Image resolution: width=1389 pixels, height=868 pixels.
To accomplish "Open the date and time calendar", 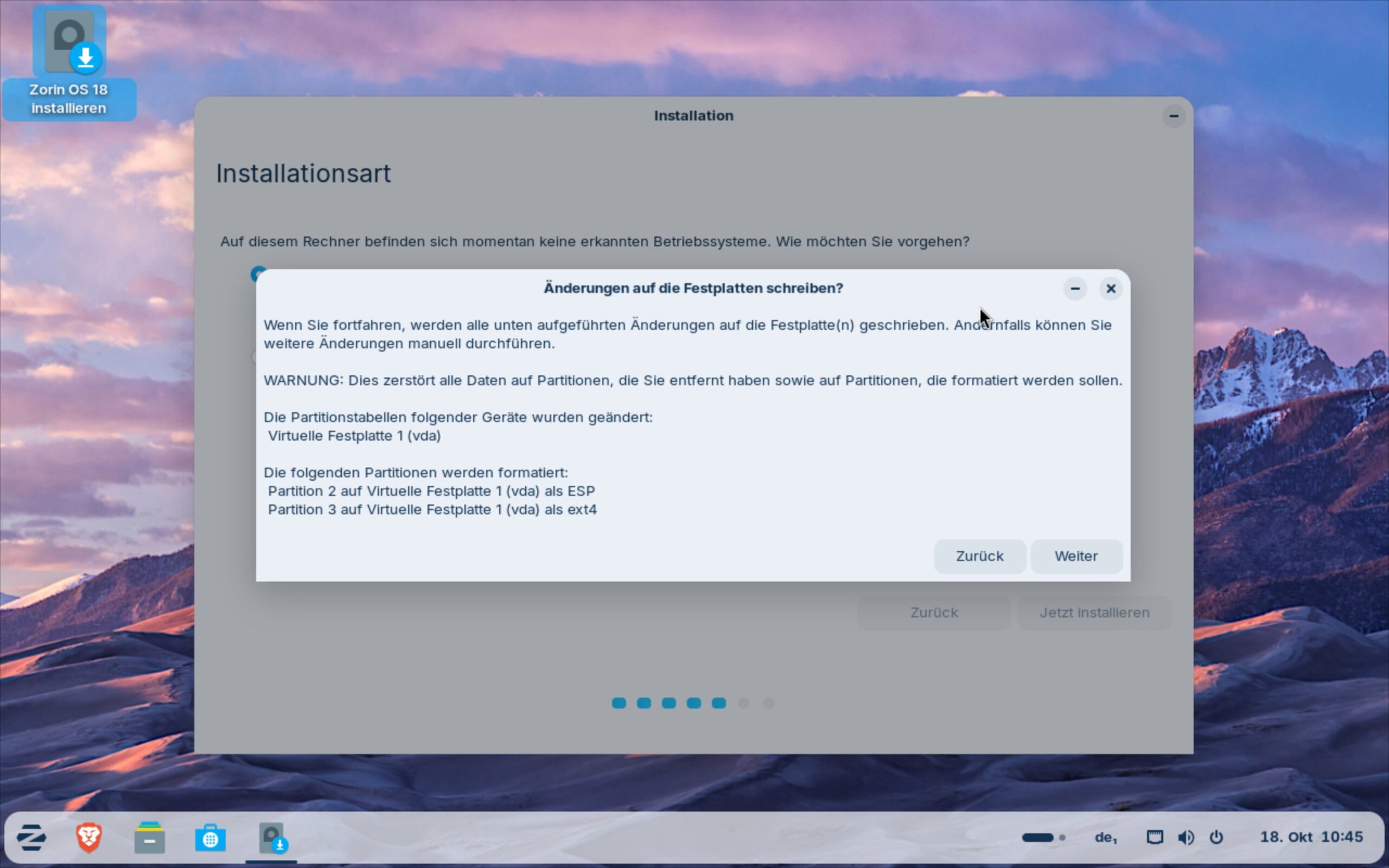I will (x=1311, y=837).
